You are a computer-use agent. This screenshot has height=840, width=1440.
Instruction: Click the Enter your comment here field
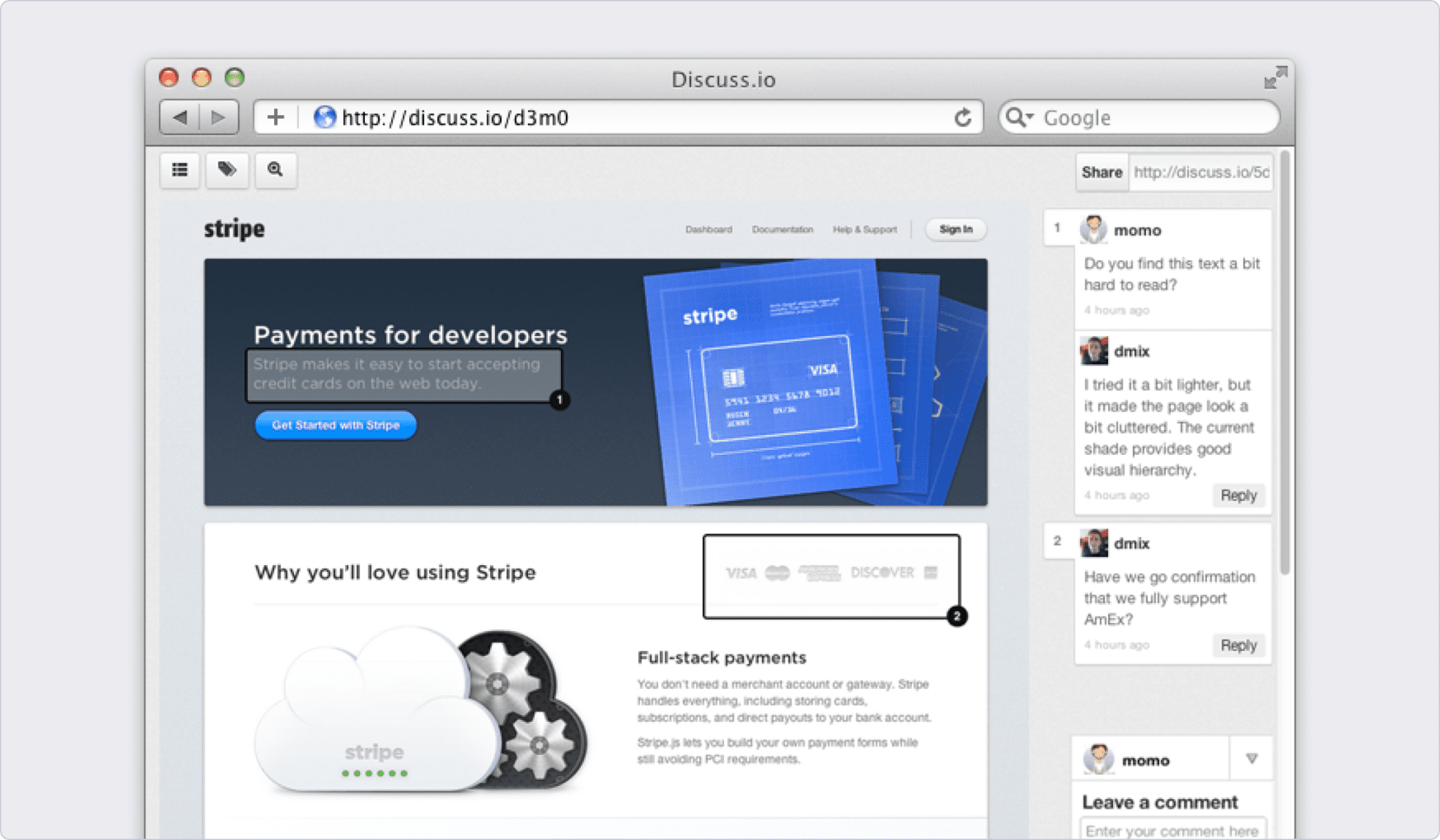(x=1173, y=829)
